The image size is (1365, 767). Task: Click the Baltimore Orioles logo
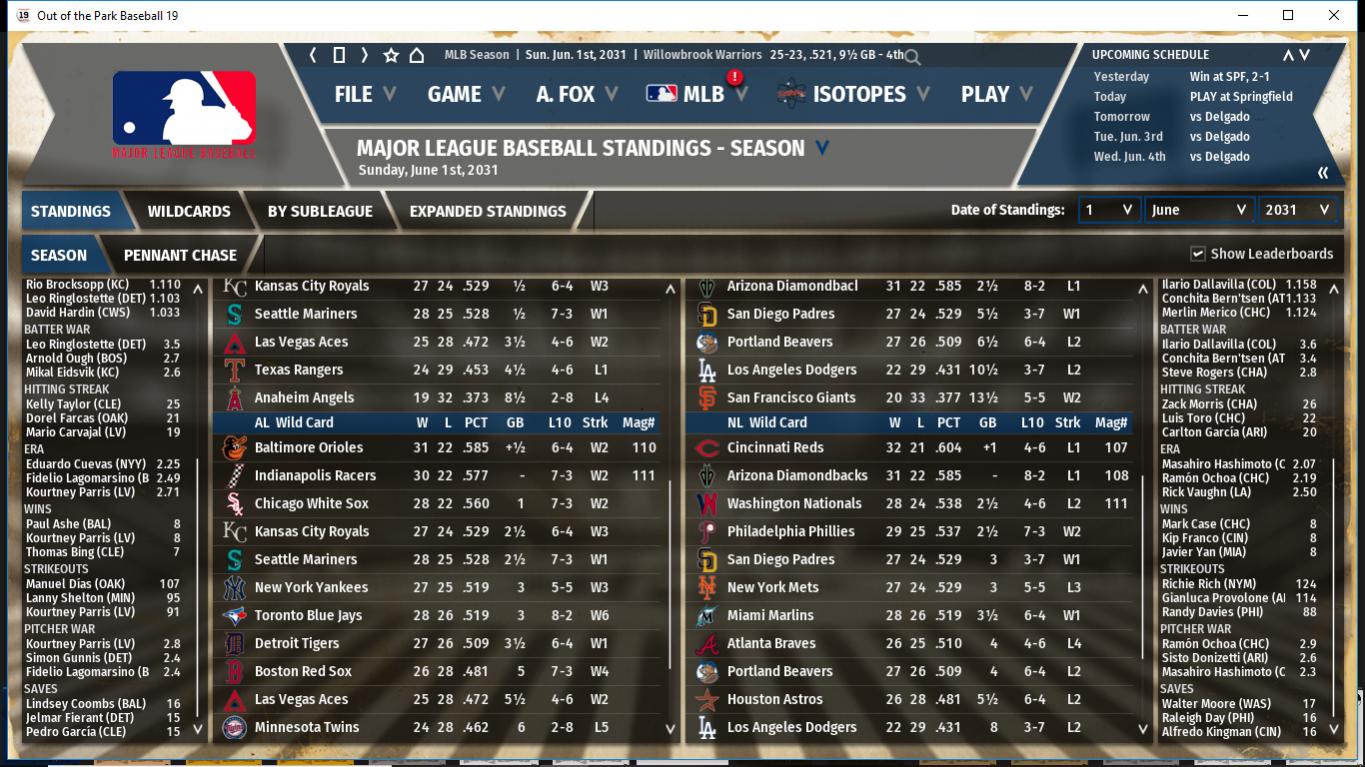(x=234, y=448)
